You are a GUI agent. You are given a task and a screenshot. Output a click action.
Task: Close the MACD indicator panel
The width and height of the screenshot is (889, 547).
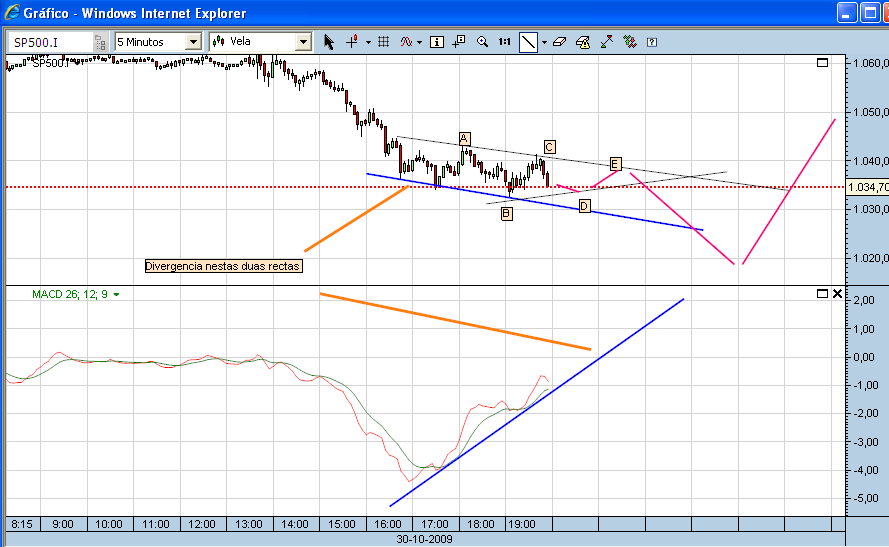[837, 294]
